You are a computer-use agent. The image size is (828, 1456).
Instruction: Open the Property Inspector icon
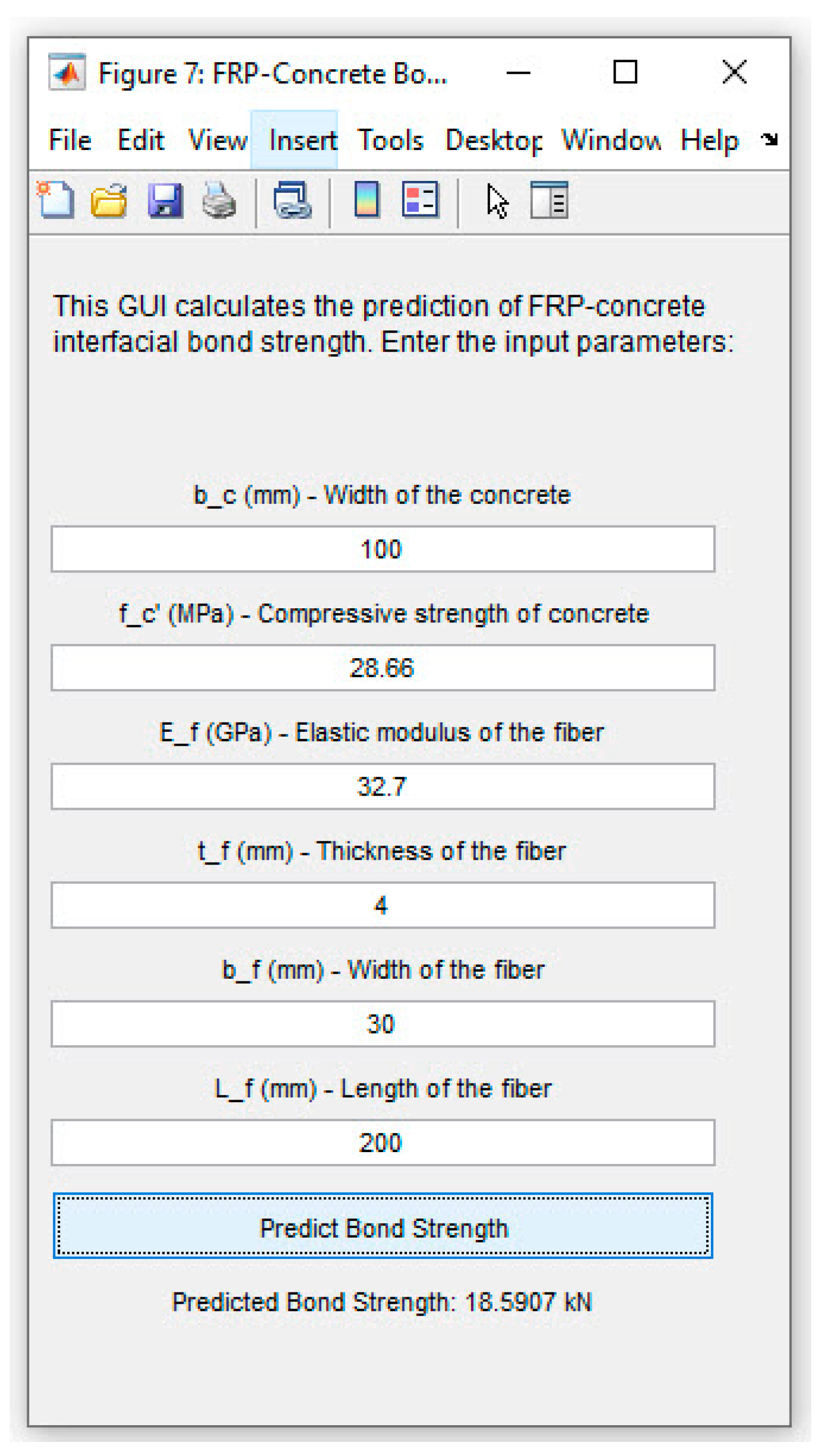click(549, 200)
